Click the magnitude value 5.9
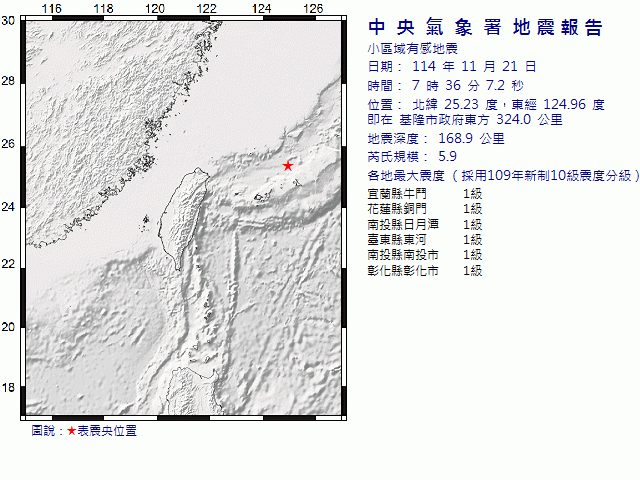 (x=447, y=156)
